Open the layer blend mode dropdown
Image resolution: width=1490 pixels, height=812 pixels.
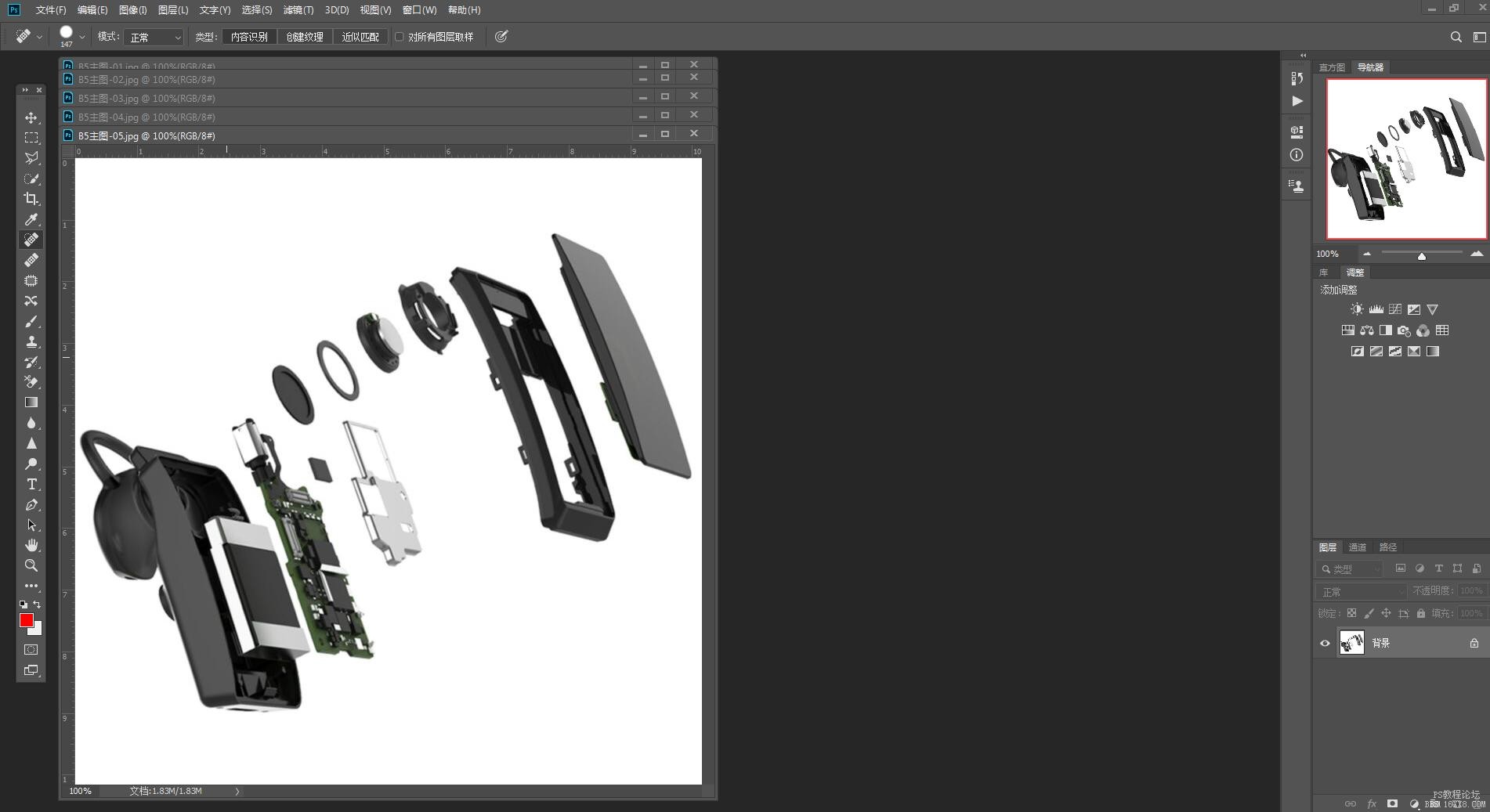1362,592
